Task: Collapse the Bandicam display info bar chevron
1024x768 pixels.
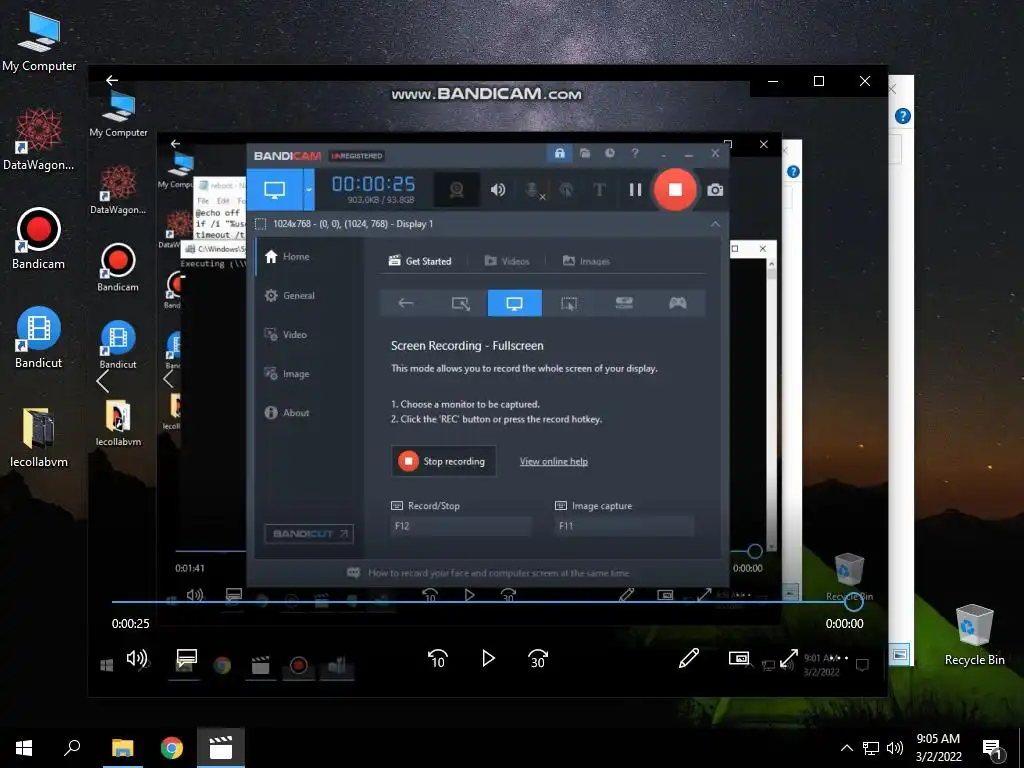Action: [715, 224]
